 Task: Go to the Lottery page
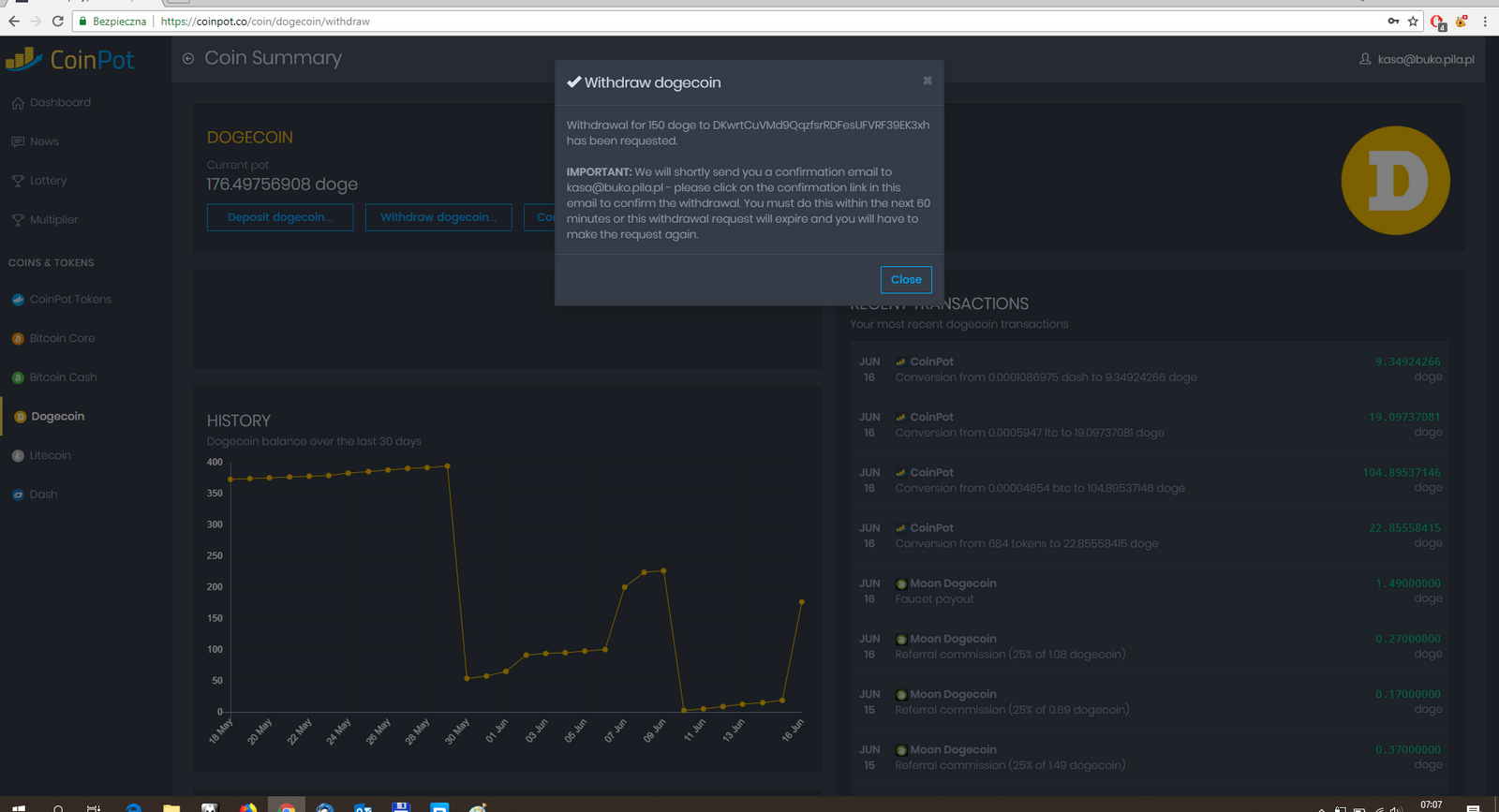(48, 181)
